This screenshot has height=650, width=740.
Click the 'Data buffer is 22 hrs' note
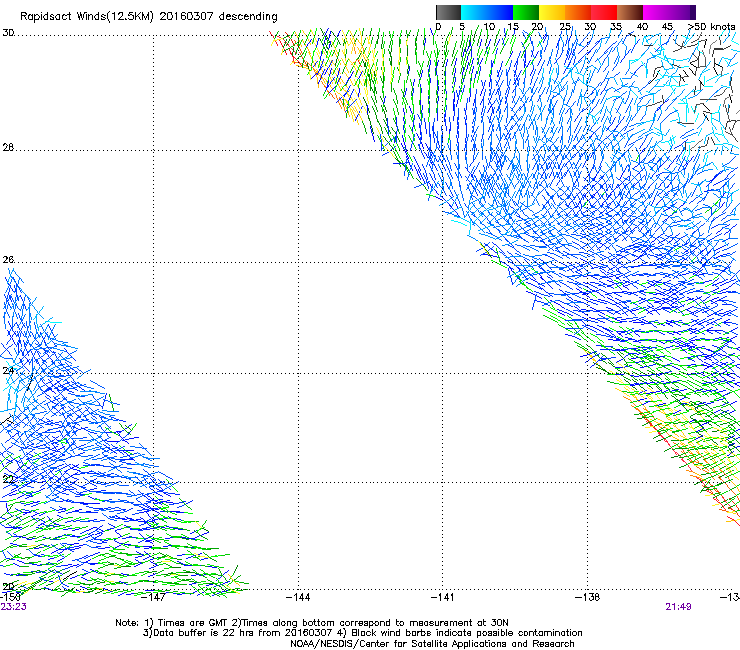click(362, 633)
